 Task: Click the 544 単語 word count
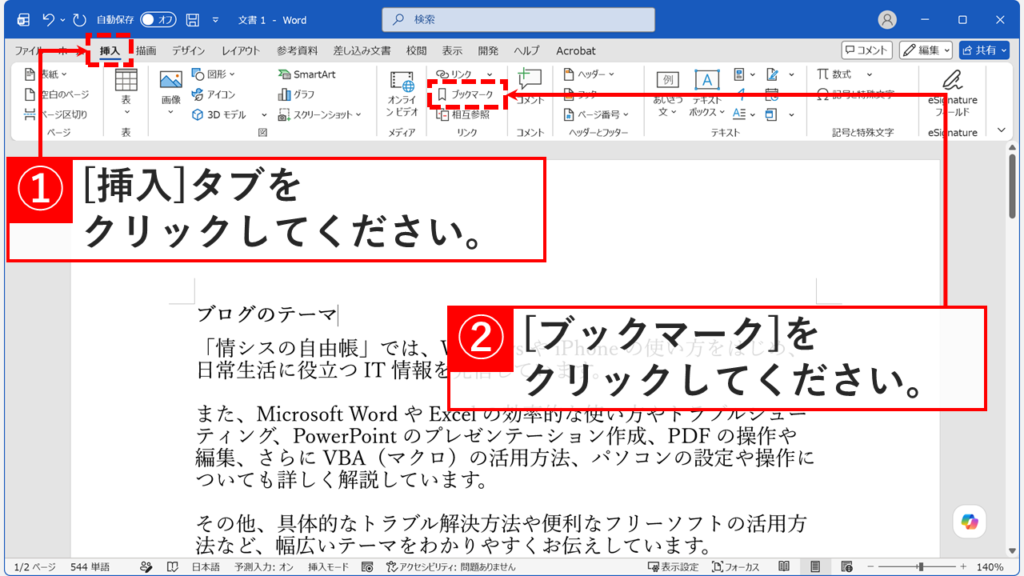tap(89, 567)
